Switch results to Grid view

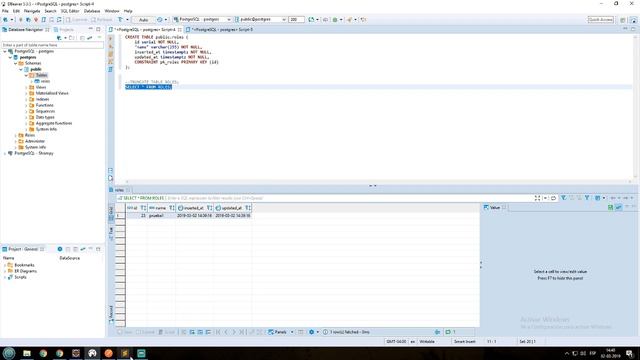click(111, 213)
